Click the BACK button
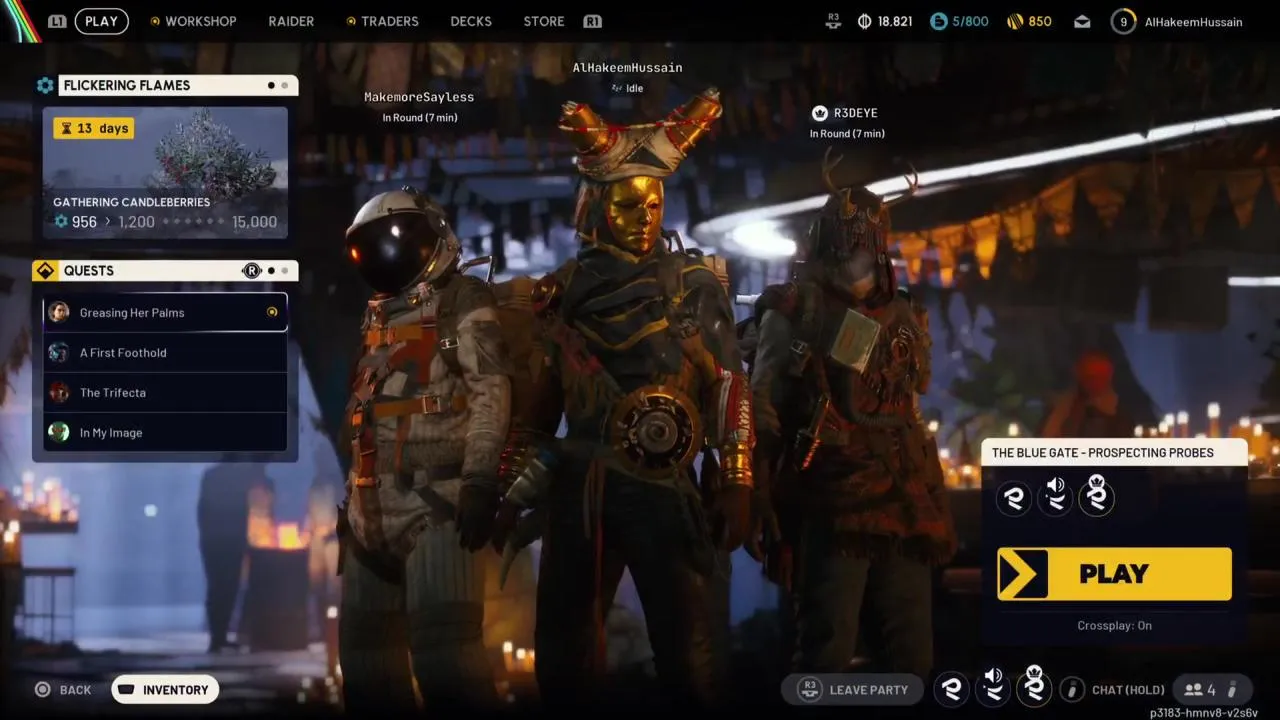The width and height of the screenshot is (1280, 720). click(64, 689)
